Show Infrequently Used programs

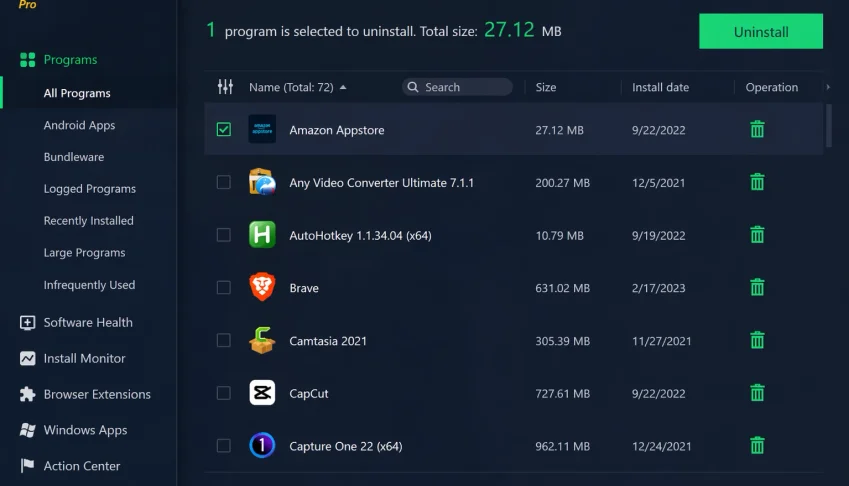click(x=89, y=285)
